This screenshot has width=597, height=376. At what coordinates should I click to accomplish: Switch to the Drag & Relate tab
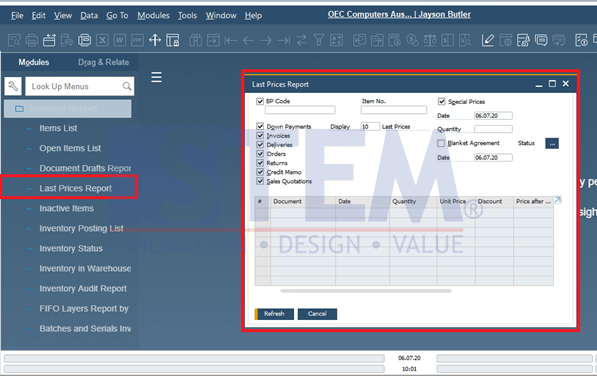104,62
